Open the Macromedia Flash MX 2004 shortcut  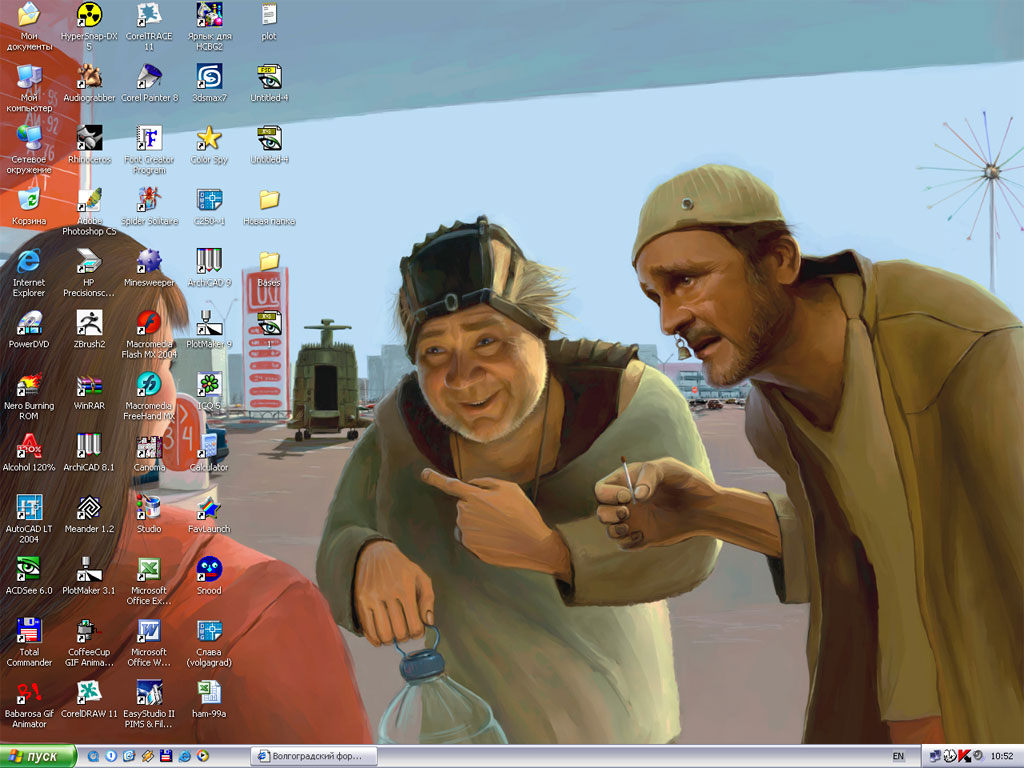pos(149,323)
